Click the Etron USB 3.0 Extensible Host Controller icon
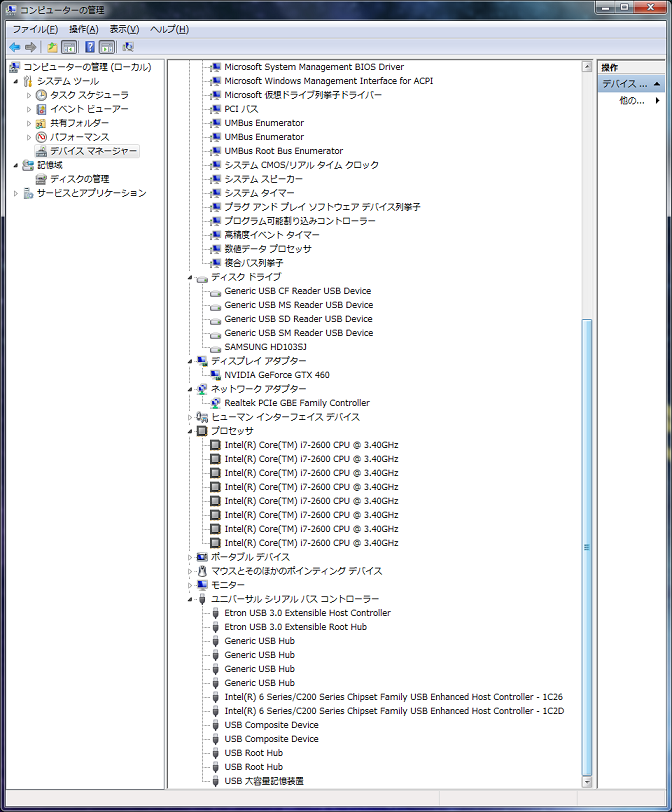Viewport: 672px width, 812px height. (215, 613)
